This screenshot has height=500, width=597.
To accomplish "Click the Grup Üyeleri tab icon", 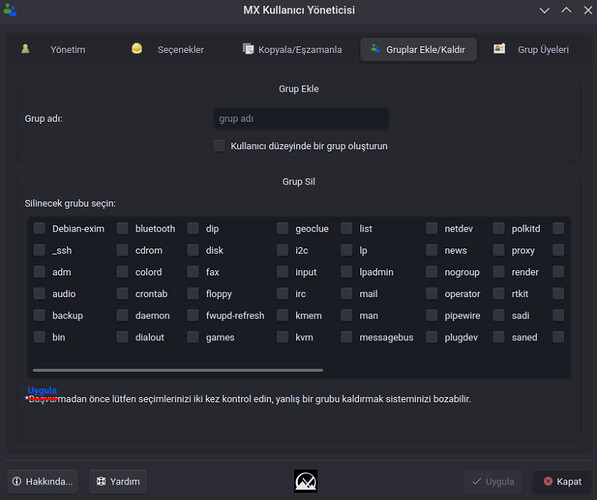I will [499, 49].
